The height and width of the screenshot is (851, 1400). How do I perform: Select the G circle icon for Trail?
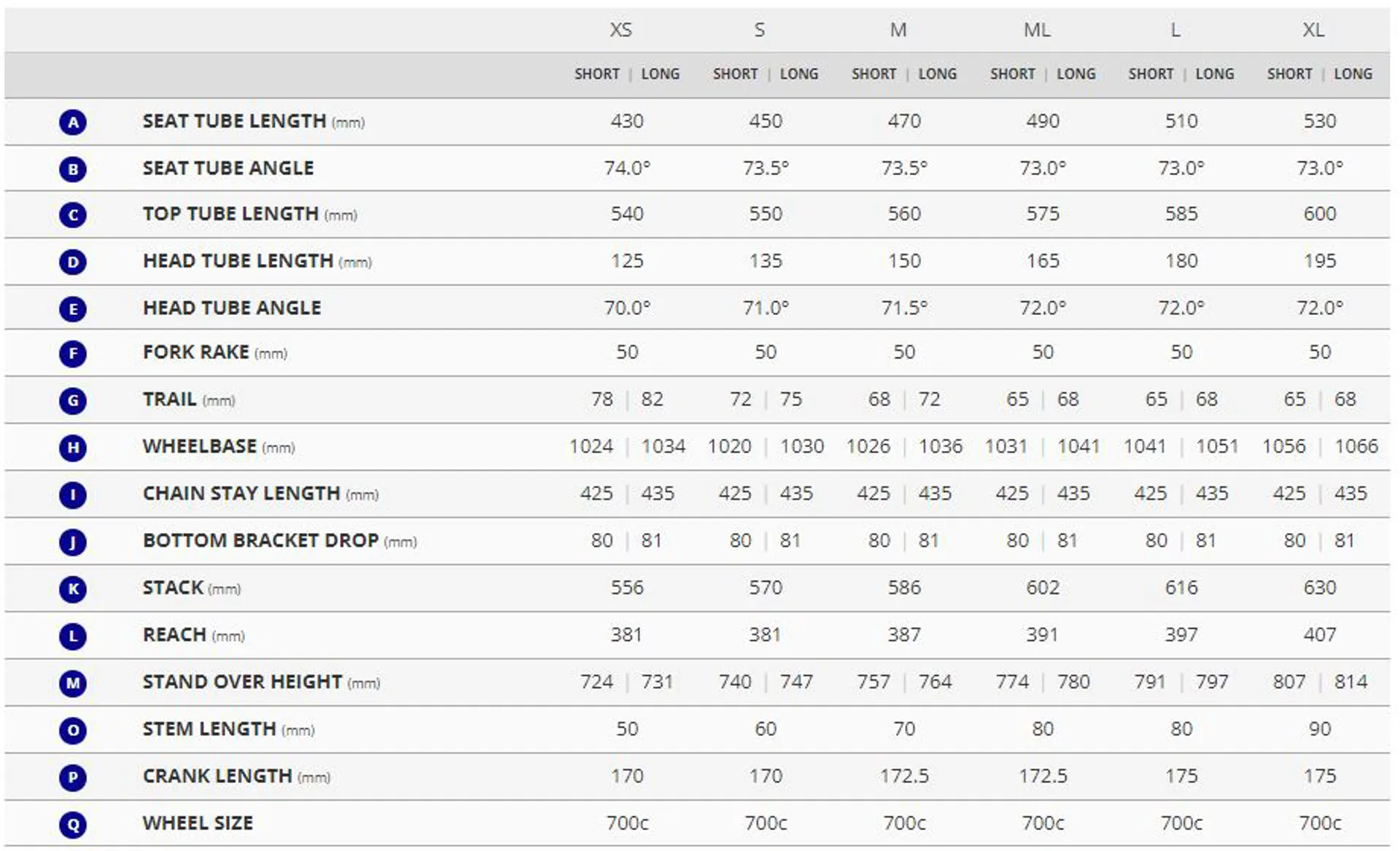(x=73, y=400)
